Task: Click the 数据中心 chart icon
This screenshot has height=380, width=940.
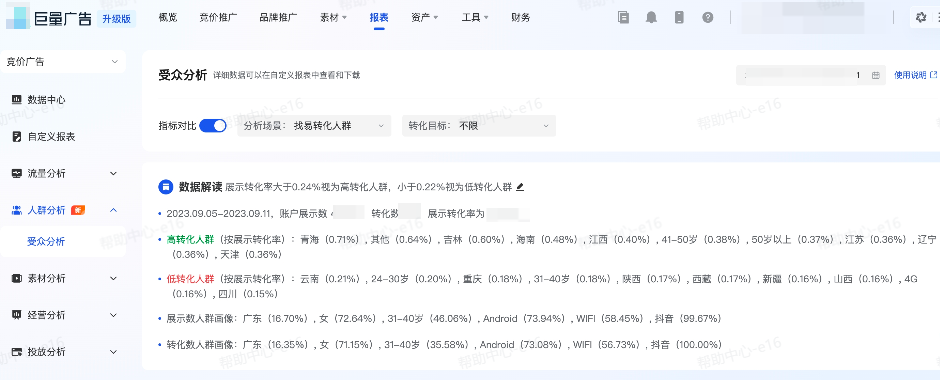Action: coord(17,99)
